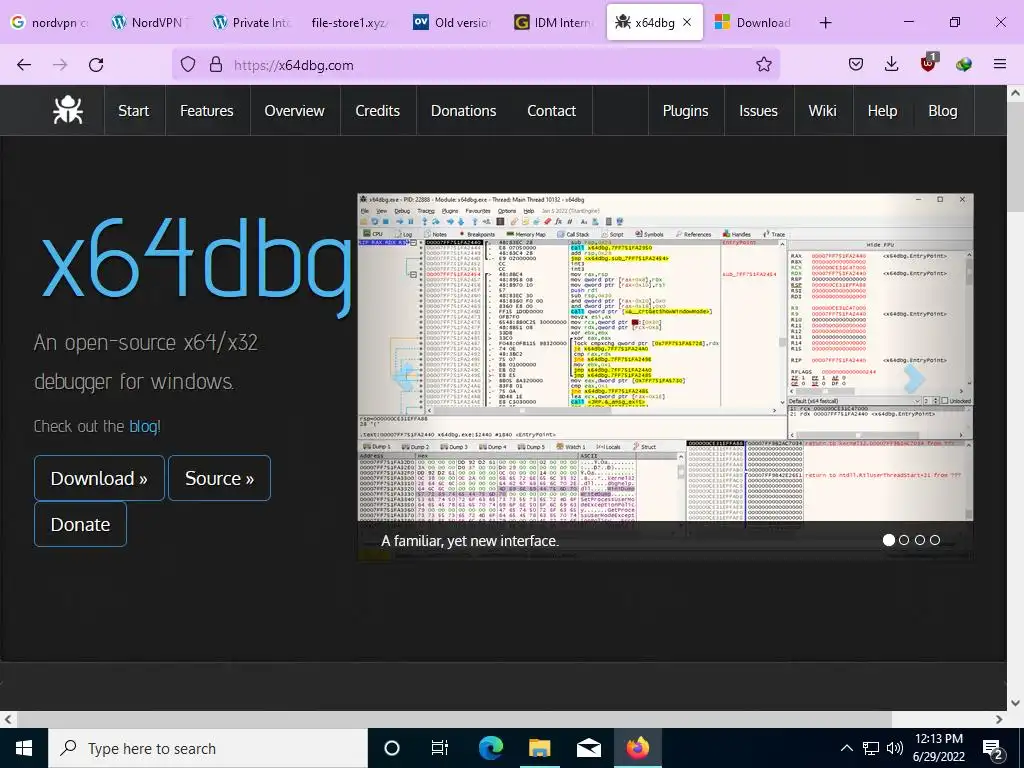The image size is (1024, 768).
Task: Click the Windows Start button
Action: tap(24, 748)
